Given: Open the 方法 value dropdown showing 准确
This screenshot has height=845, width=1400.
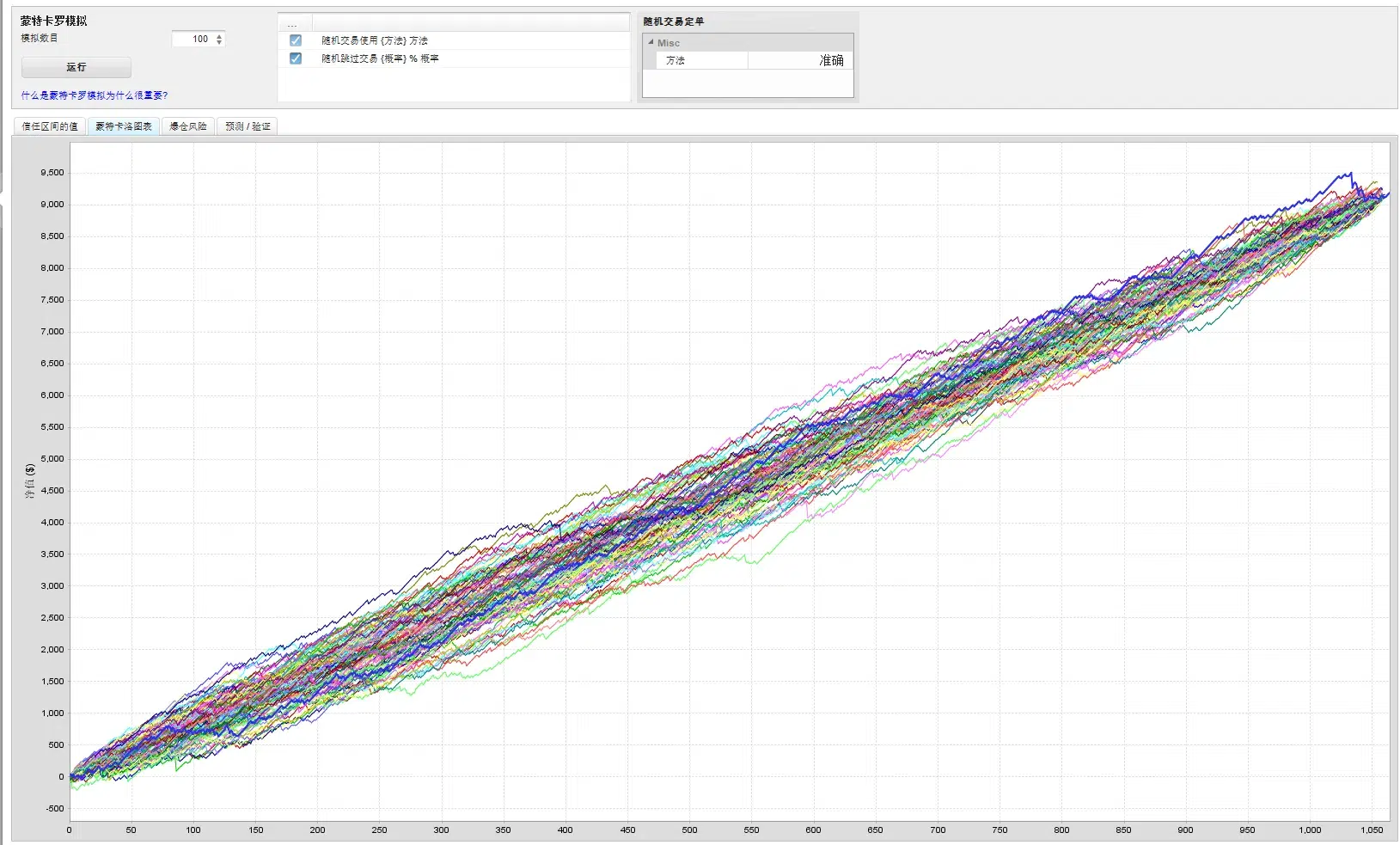Looking at the screenshot, I should point(799,60).
